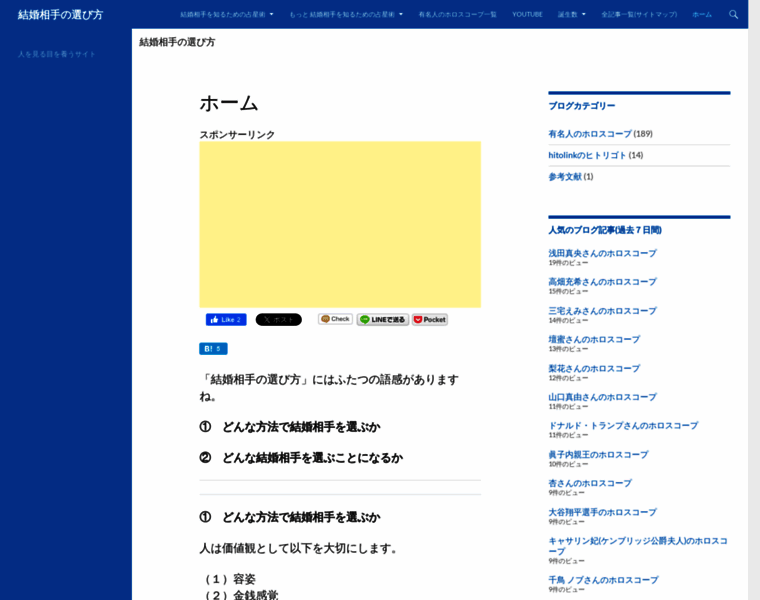Open the 参考文献 category
Screen dimensions: 760x600
[x=565, y=176]
